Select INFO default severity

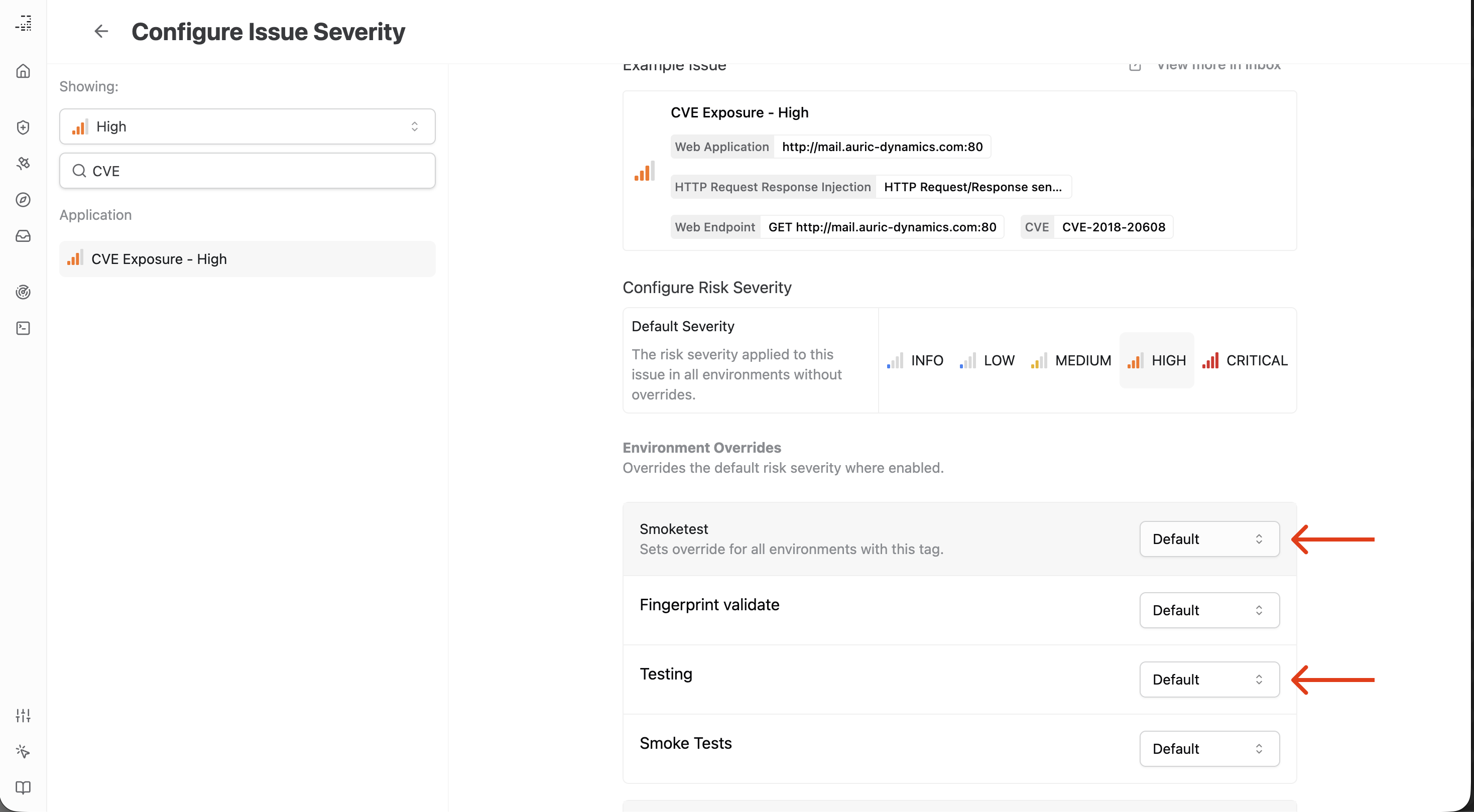[916, 360]
